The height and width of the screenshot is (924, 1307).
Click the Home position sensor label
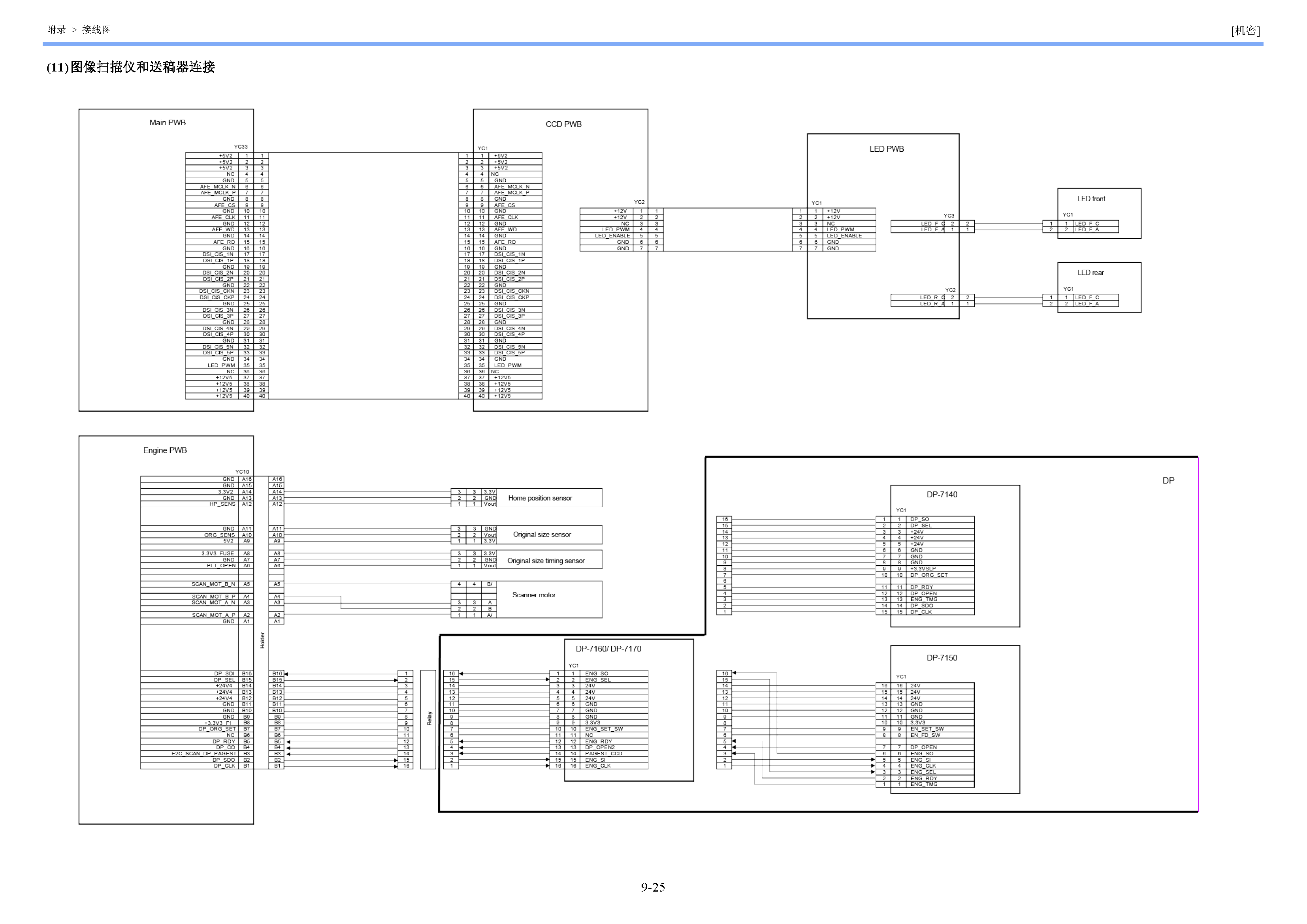(x=540, y=498)
